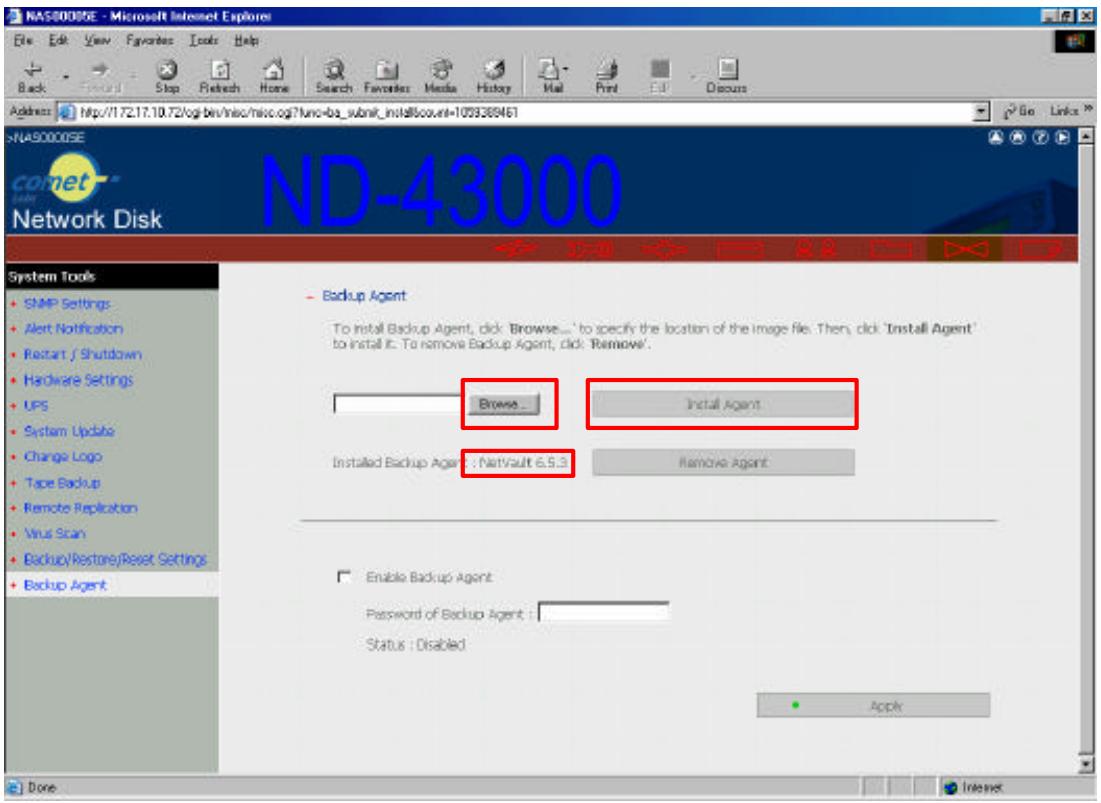Open the Backup/Restore/Reset Settings link
This screenshot has width=1101, height=803.
[115, 559]
